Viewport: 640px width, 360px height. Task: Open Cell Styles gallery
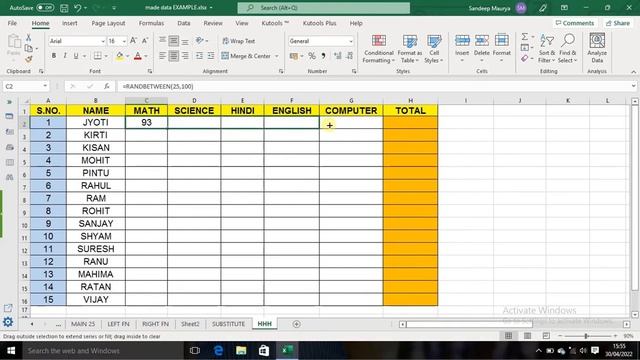(x=434, y=49)
